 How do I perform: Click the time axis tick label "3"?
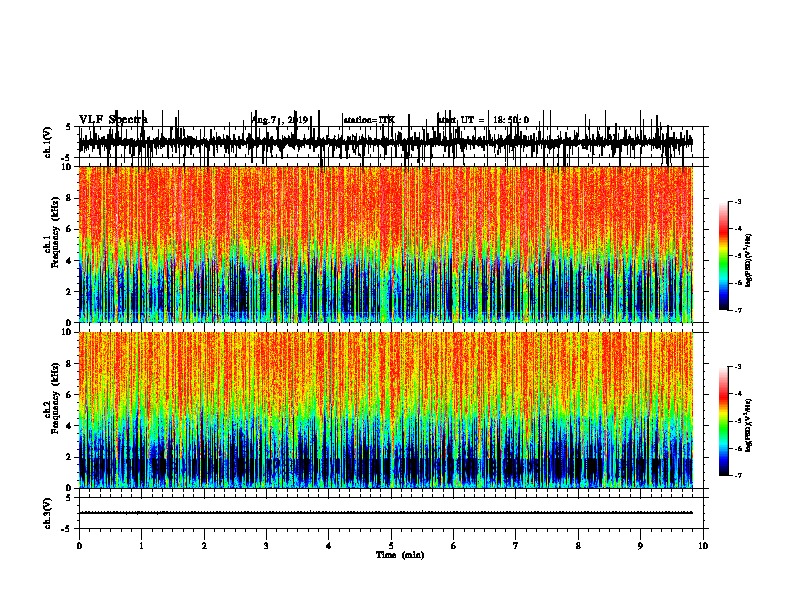266,546
